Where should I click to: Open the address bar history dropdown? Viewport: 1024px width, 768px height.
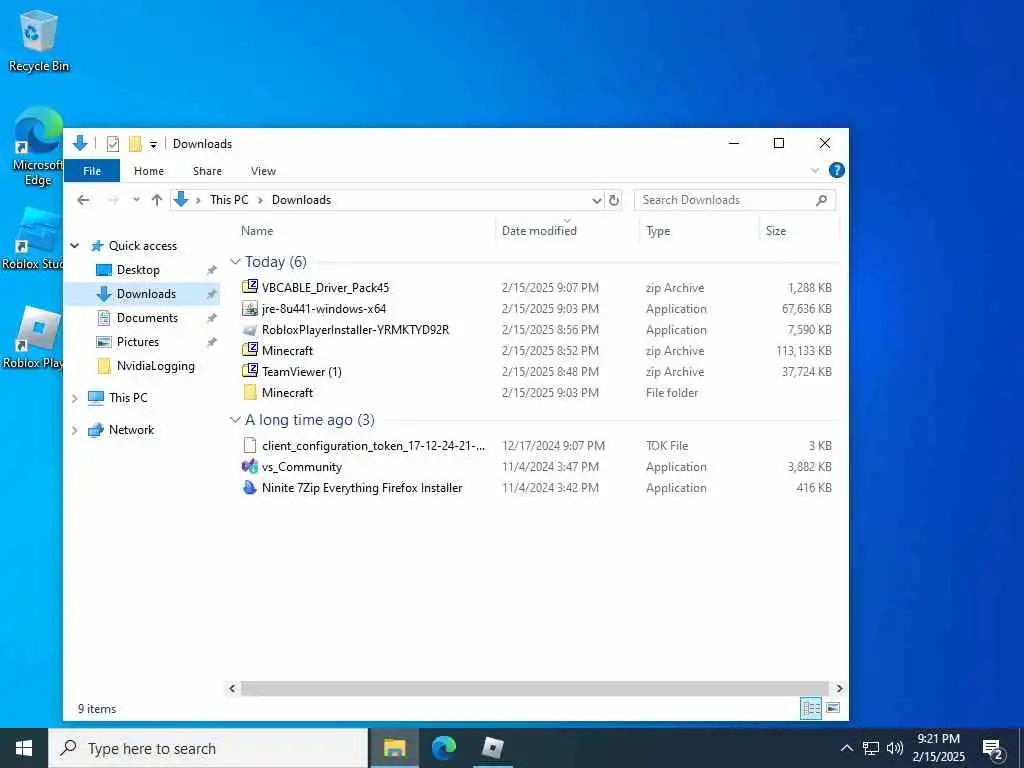(x=596, y=200)
